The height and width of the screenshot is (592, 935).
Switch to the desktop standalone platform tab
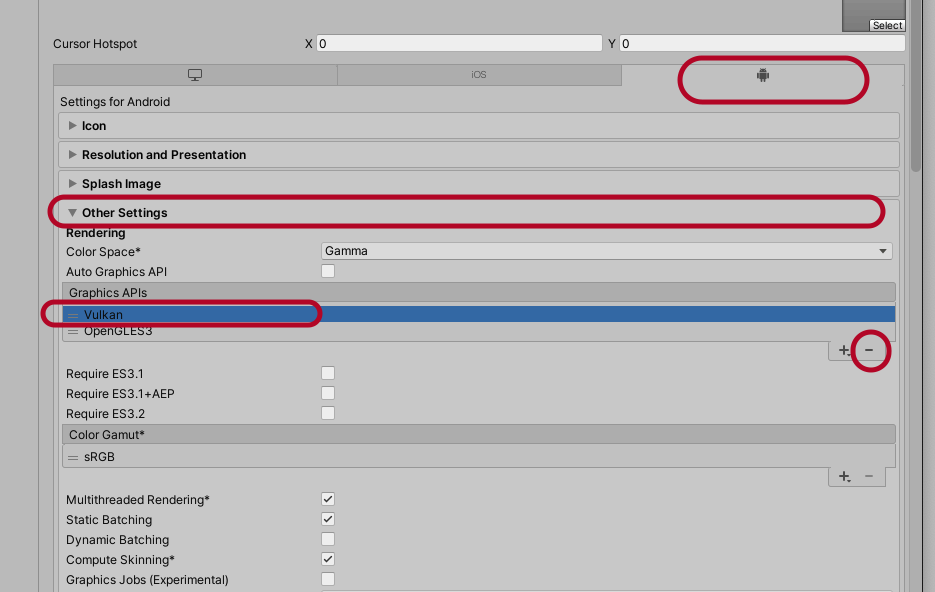(195, 75)
